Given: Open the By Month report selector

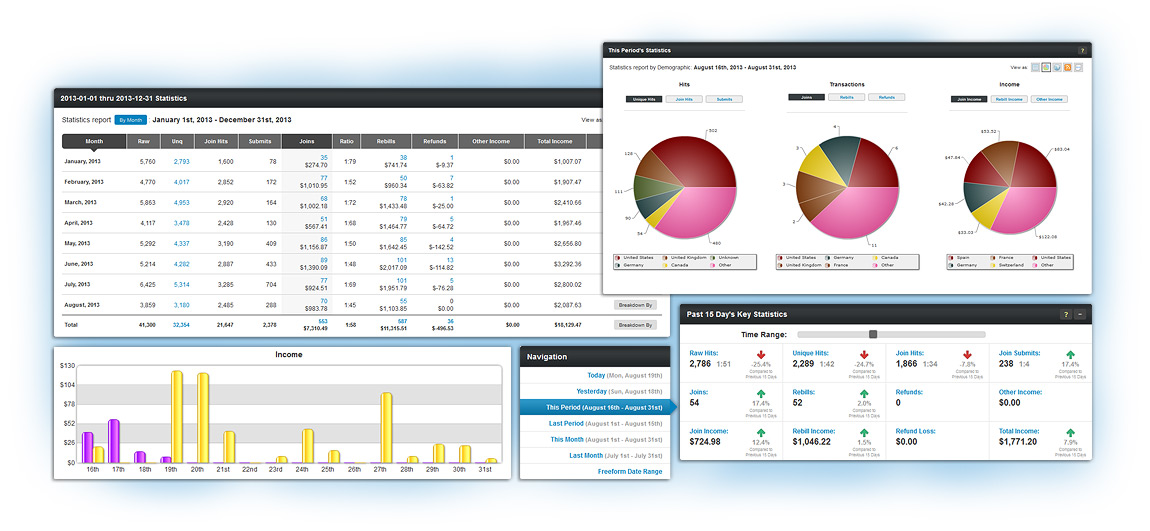Looking at the screenshot, I should point(131,120).
